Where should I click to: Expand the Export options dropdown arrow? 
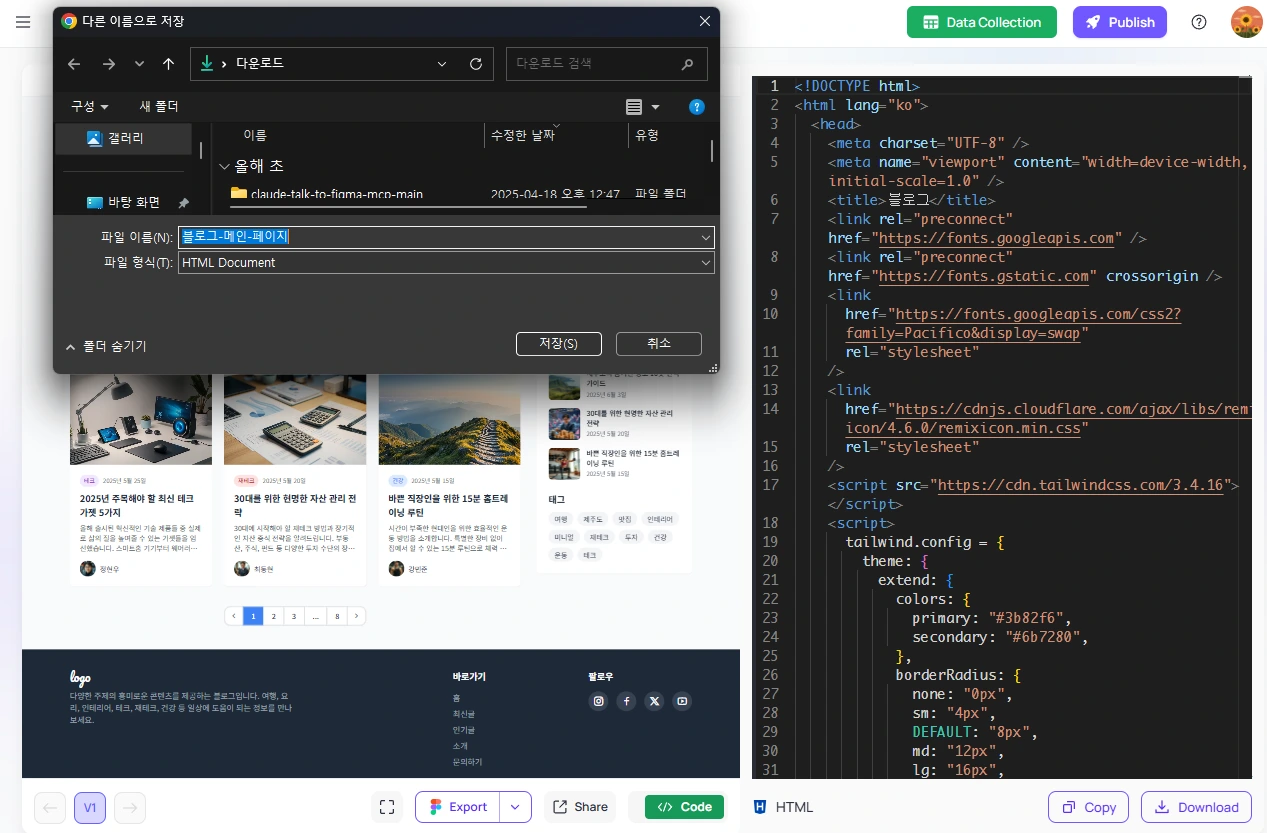coord(515,807)
